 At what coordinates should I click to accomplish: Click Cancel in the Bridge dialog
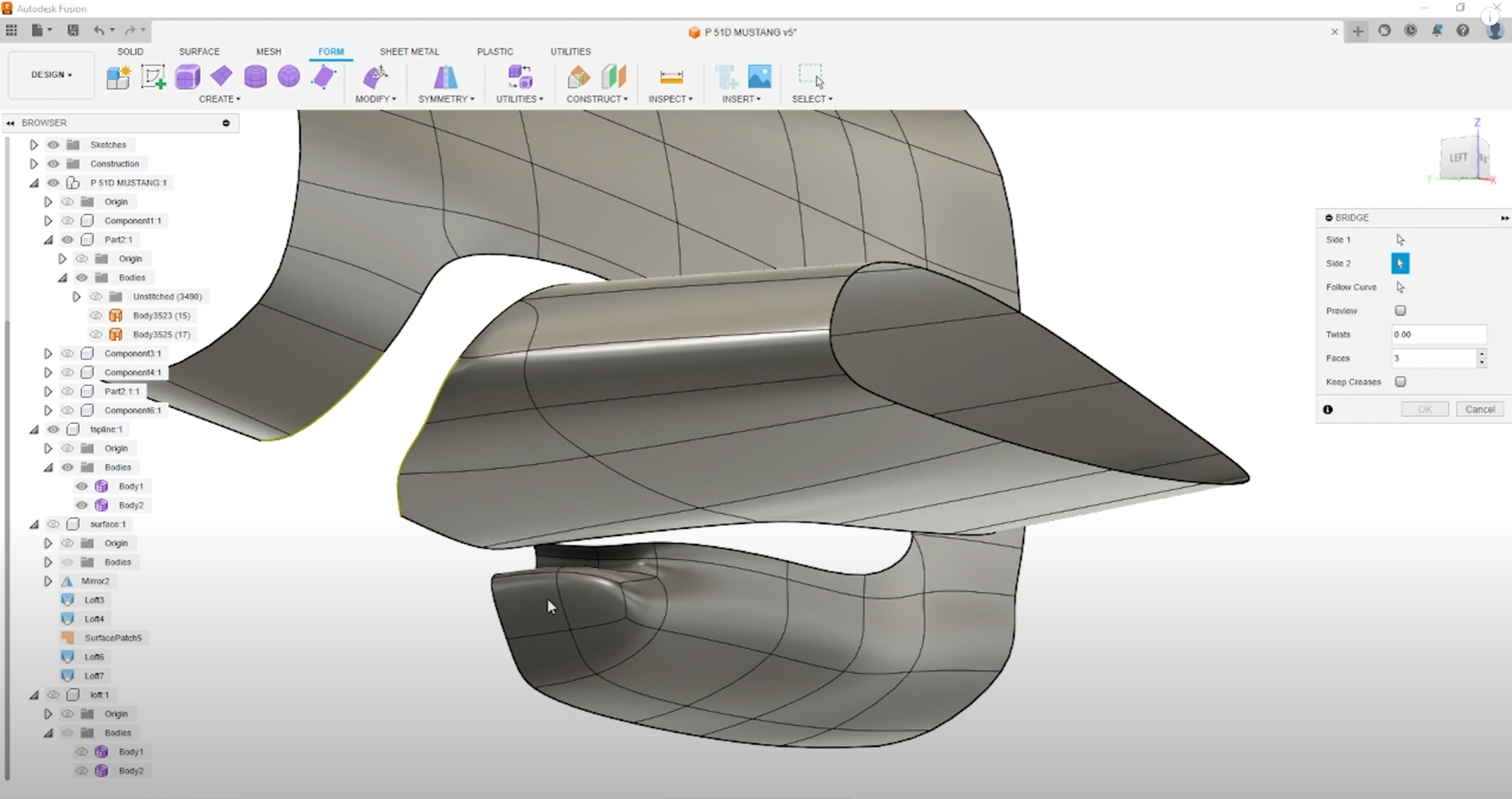click(x=1479, y=409)
